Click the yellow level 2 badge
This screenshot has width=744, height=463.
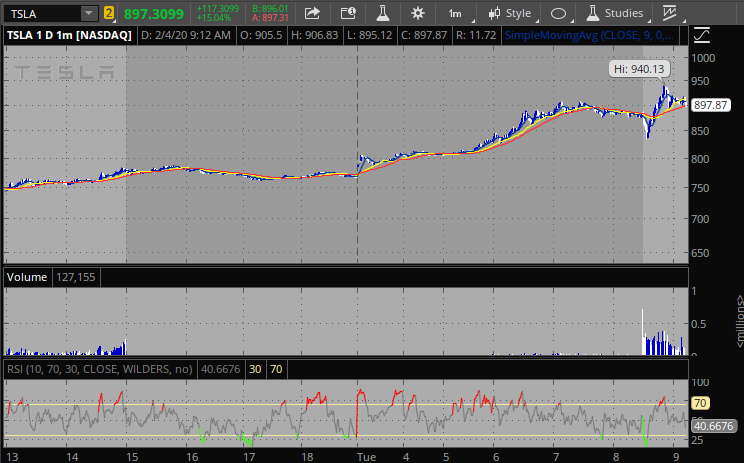coord(109,13)
